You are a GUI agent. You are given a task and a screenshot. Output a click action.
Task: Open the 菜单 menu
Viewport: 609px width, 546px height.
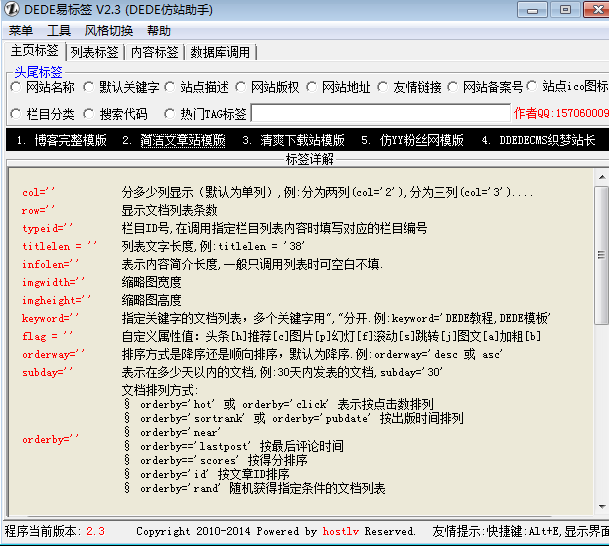click(x=21, y=31)
